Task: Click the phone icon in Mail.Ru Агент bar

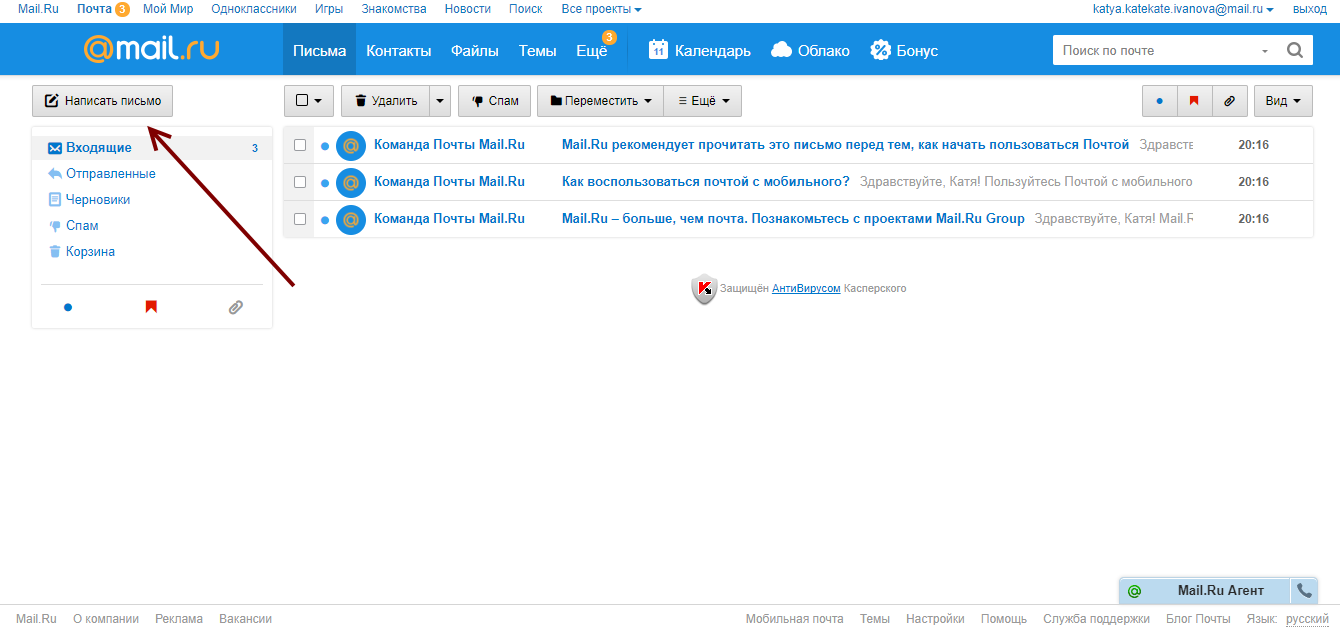Action: [1304, 591]
